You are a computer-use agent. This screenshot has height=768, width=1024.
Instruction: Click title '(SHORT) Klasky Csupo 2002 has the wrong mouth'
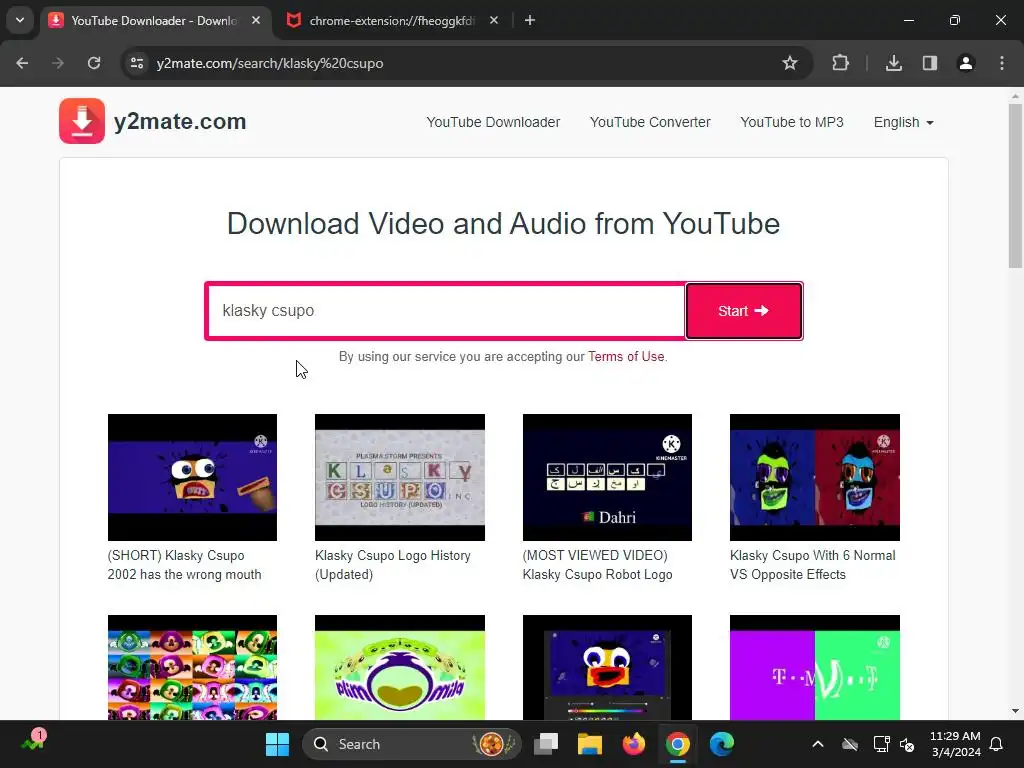(184, 565)
